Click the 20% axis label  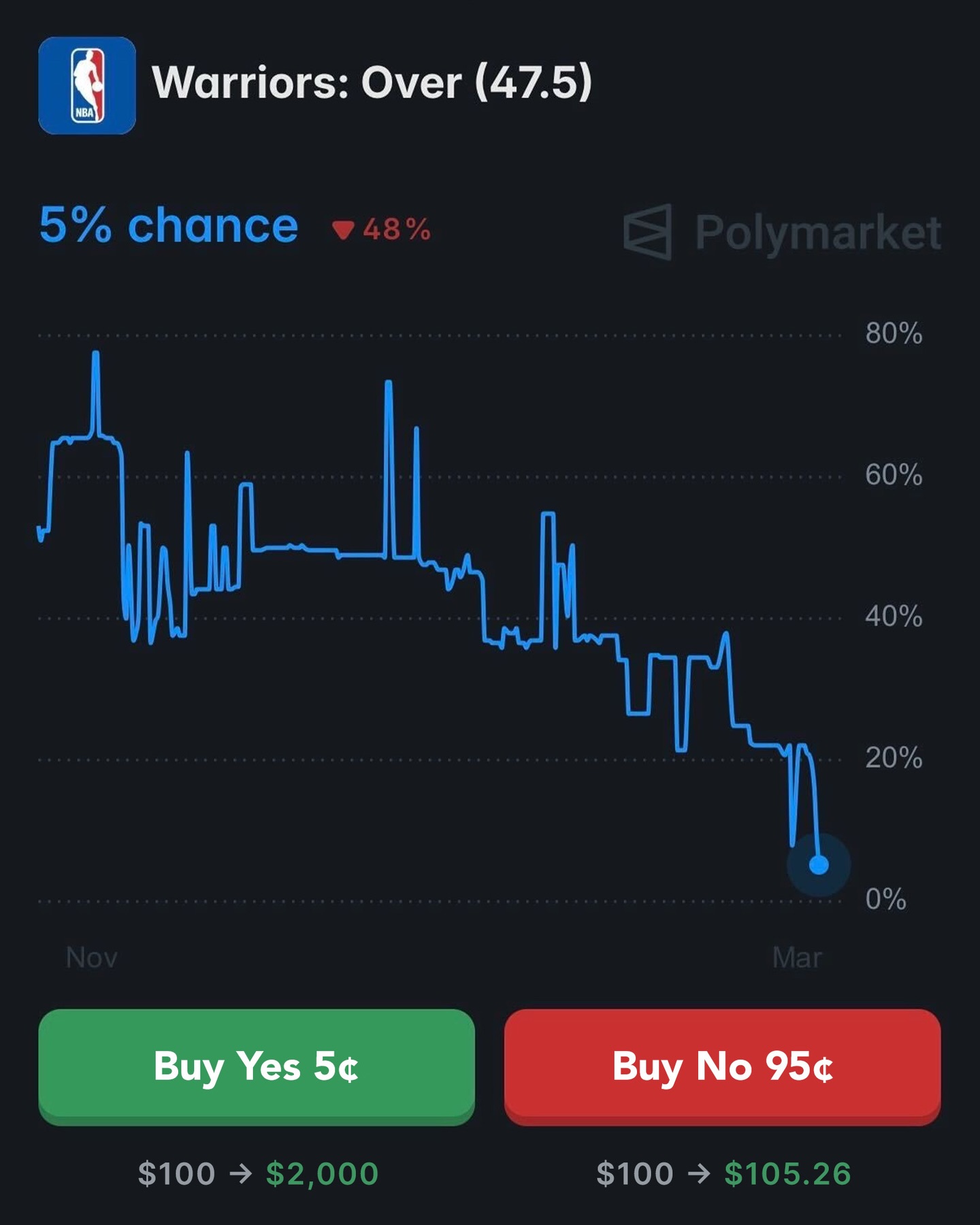coord(894,758)
